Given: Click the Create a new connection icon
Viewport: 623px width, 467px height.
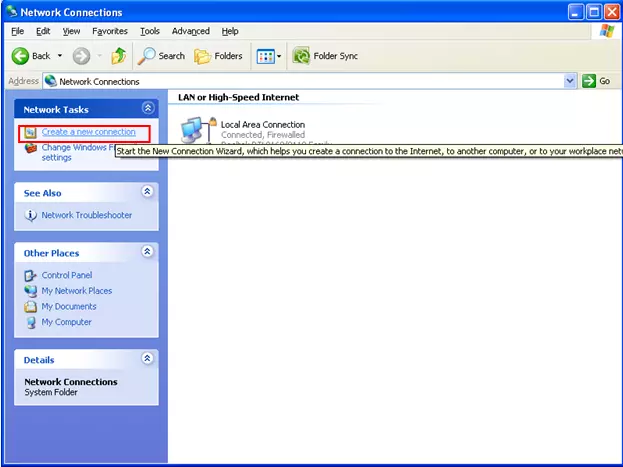Looking at the screenshot, I should 31,132.
